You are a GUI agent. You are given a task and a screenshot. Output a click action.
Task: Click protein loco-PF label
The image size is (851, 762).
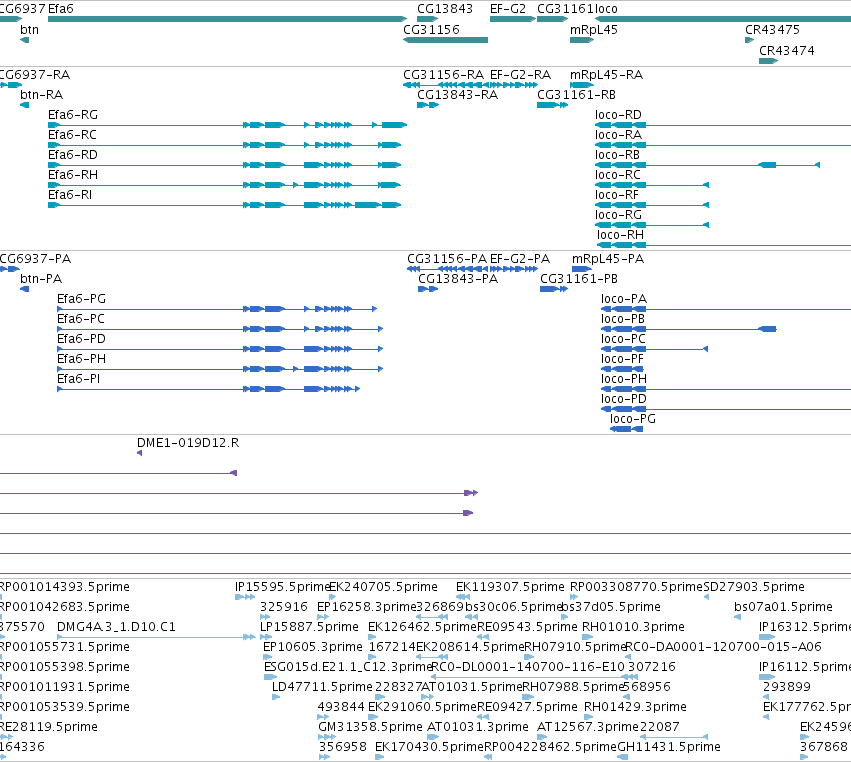(x=622, y=359)
